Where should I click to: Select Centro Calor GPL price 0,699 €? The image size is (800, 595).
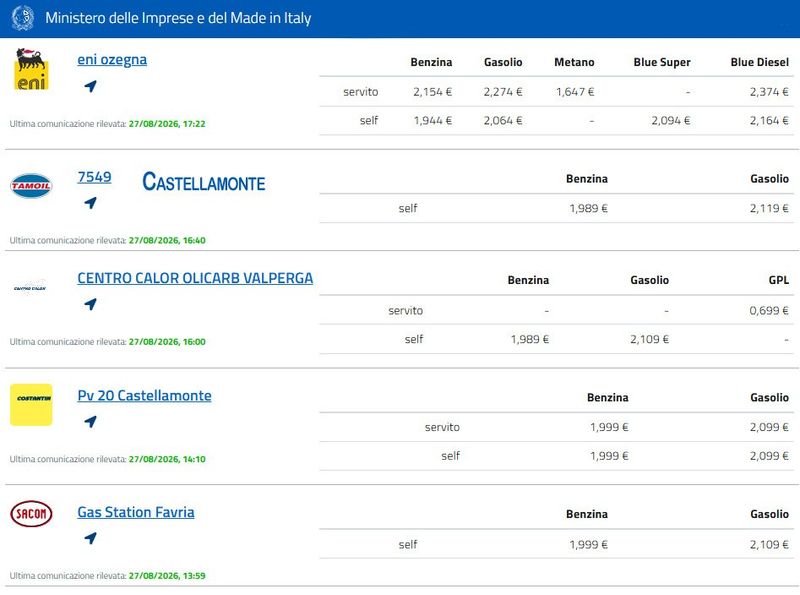[x=769, y=310]
